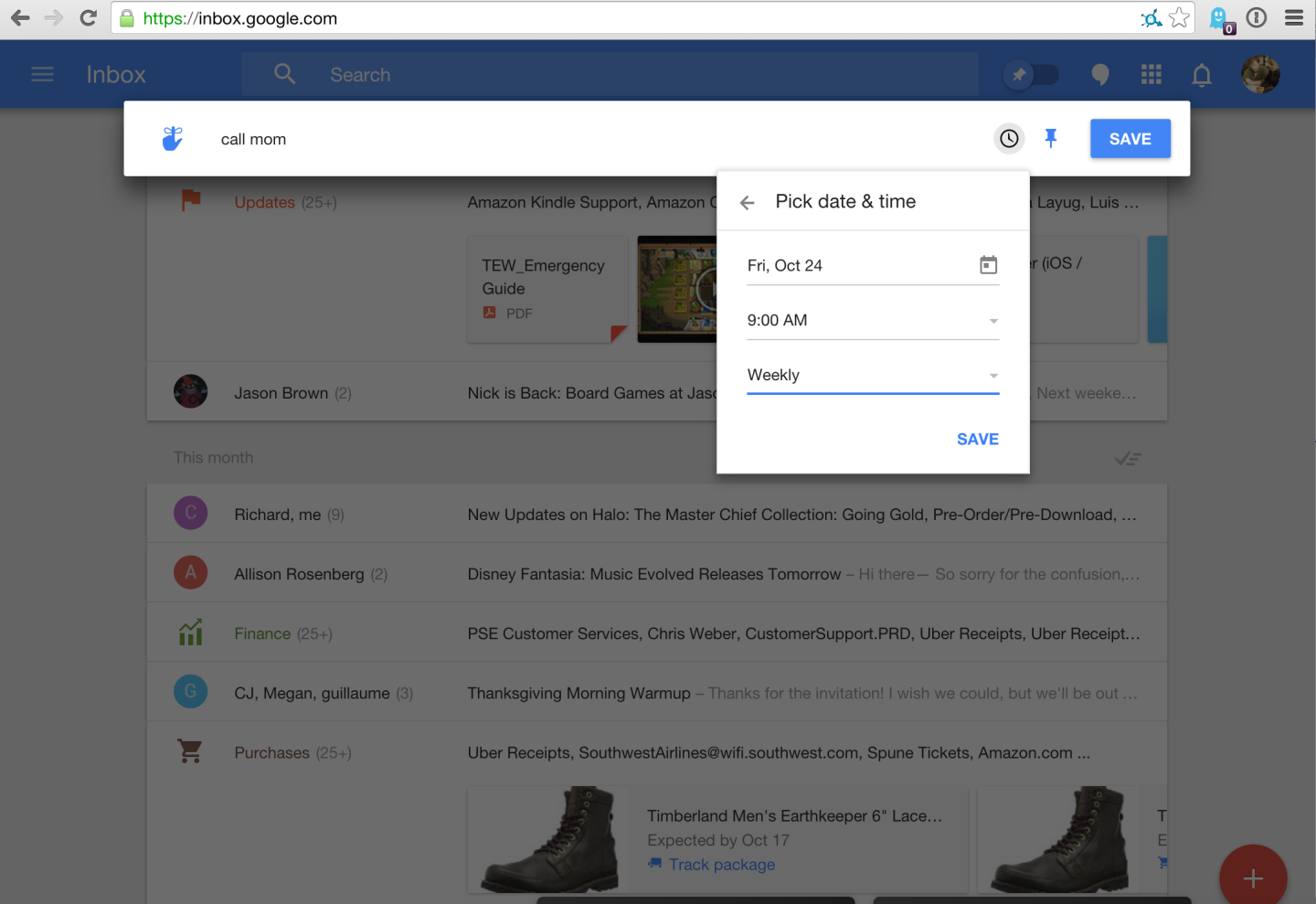Click the reminder hand icon beside call mom
Screen dimensions: 1316x904
click(172, 138)
